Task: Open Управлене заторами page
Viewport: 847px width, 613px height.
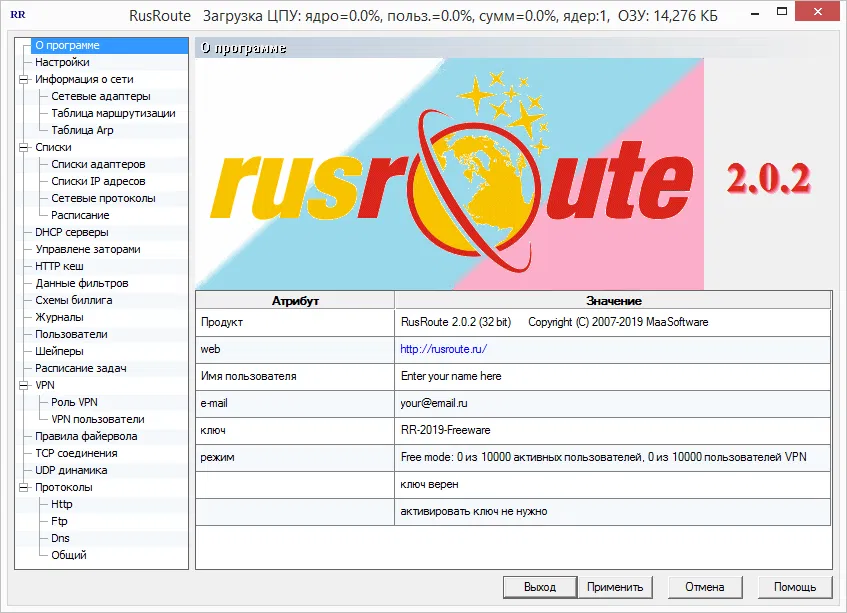Action: pos(88,250)
